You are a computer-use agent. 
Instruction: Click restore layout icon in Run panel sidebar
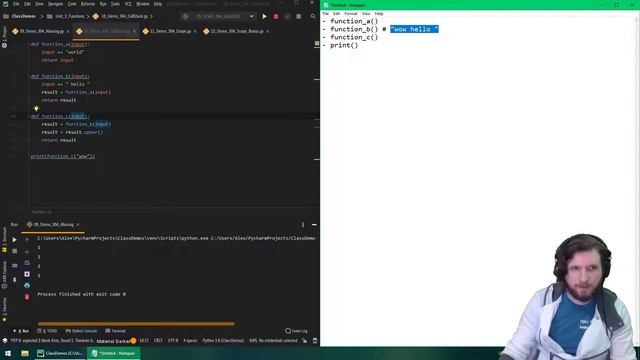[14, 266]
